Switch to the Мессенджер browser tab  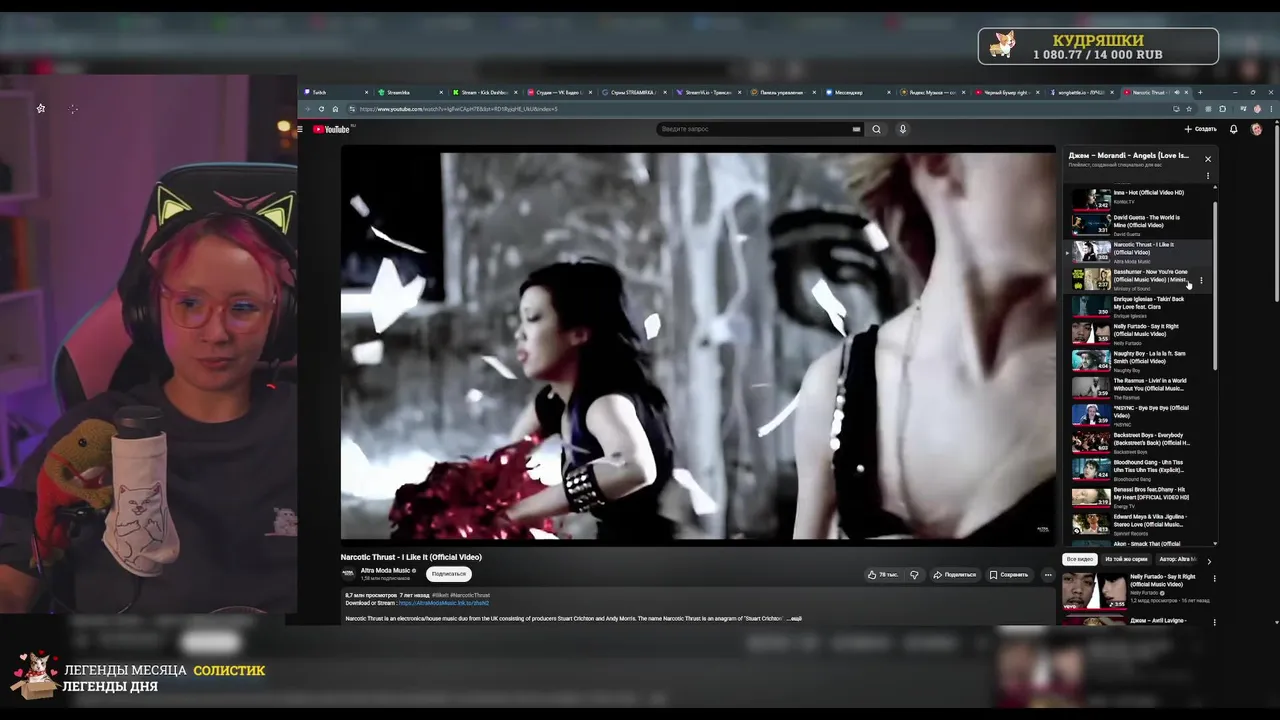[x=858, y=92]
